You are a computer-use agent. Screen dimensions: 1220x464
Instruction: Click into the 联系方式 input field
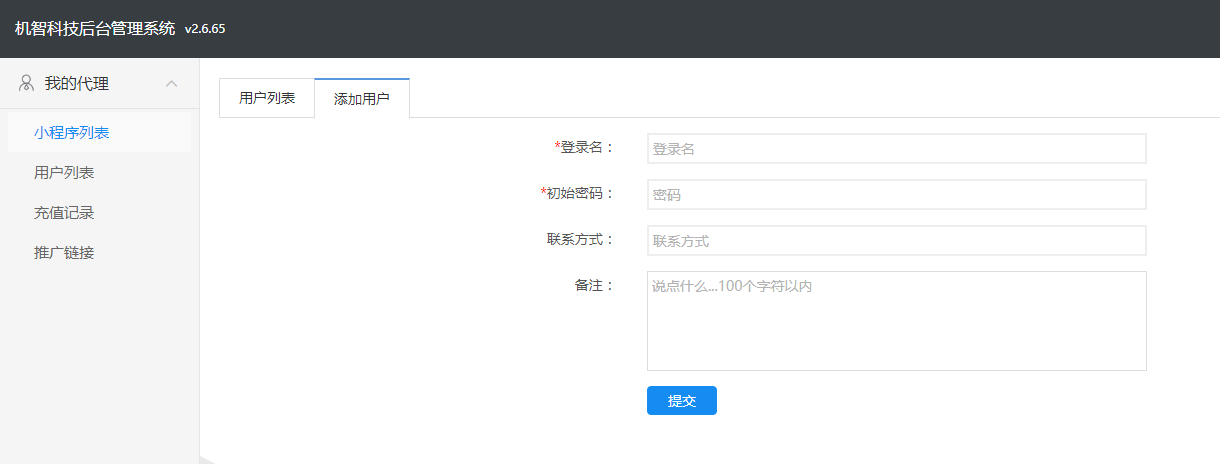point(896,241)
